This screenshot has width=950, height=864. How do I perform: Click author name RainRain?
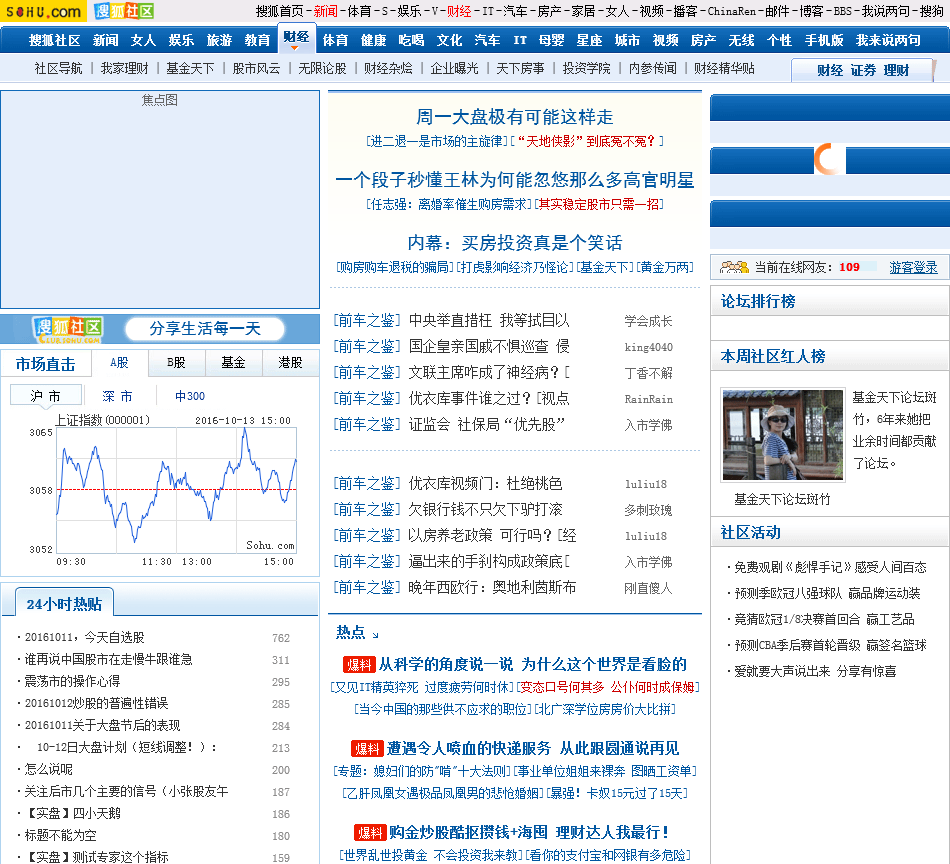[648, 399]
